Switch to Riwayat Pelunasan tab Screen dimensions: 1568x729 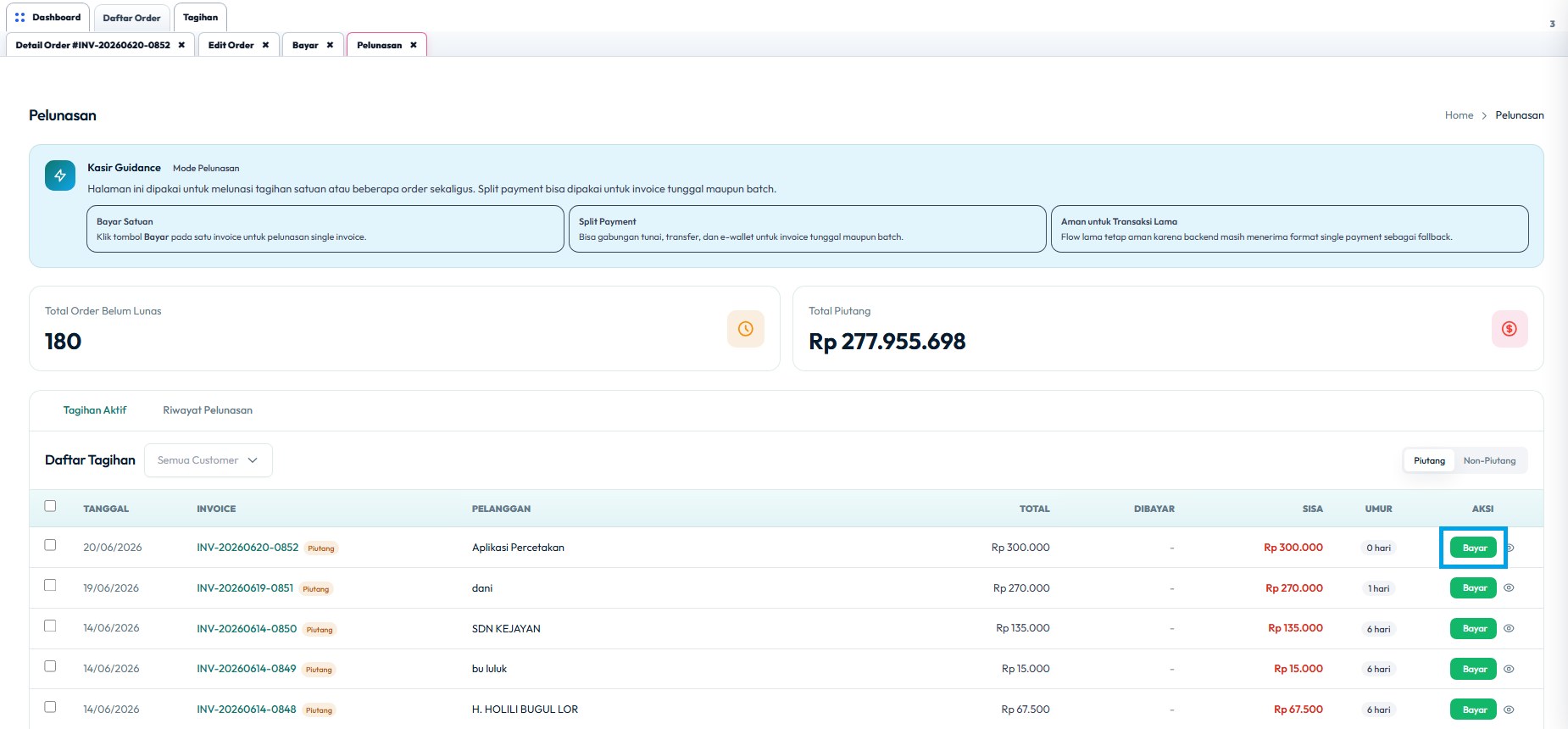click(208, 410)
